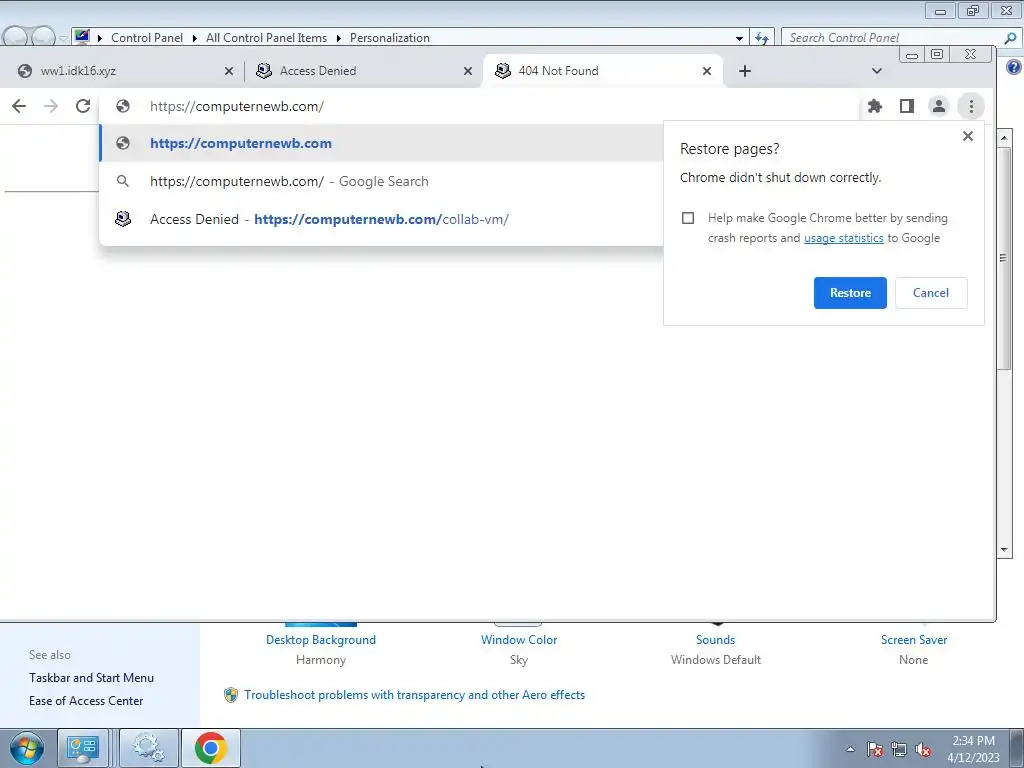Choose https://computernewb.com suggestion
The height and width of the screenshot is (768, 1024).
381,143
